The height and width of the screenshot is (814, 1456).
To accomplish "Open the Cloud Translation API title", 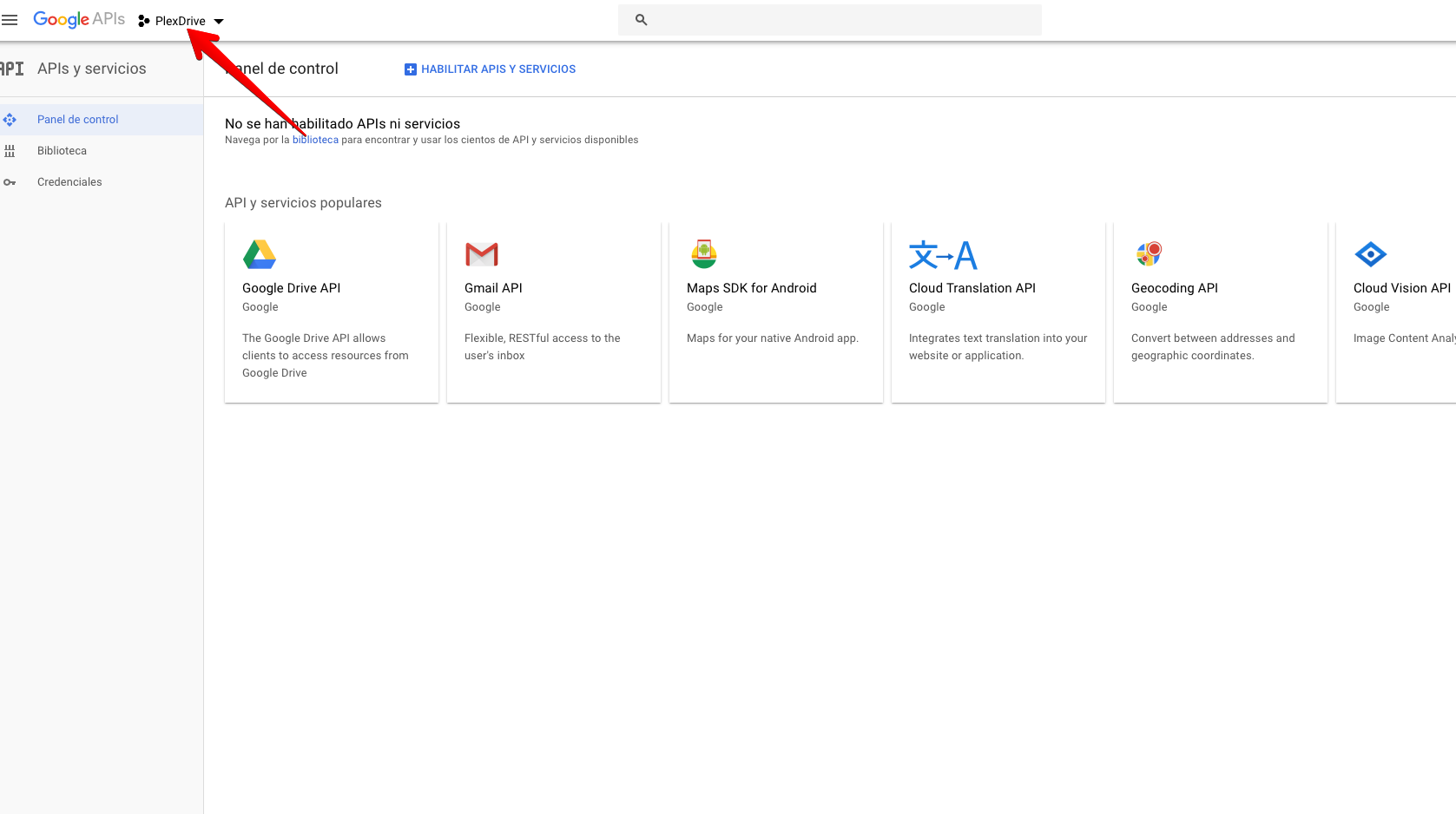I will pos(972,288).
